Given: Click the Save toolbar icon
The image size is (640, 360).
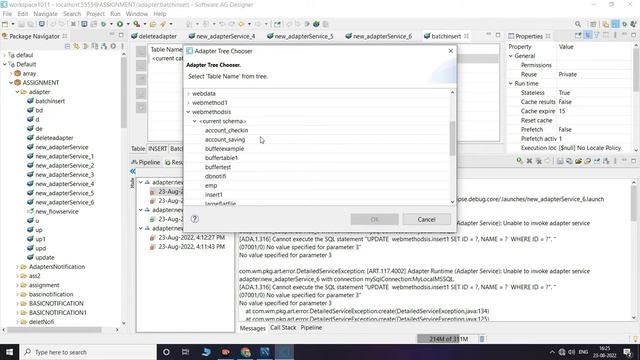Looking at the screenshot, I should coord(21,24).
